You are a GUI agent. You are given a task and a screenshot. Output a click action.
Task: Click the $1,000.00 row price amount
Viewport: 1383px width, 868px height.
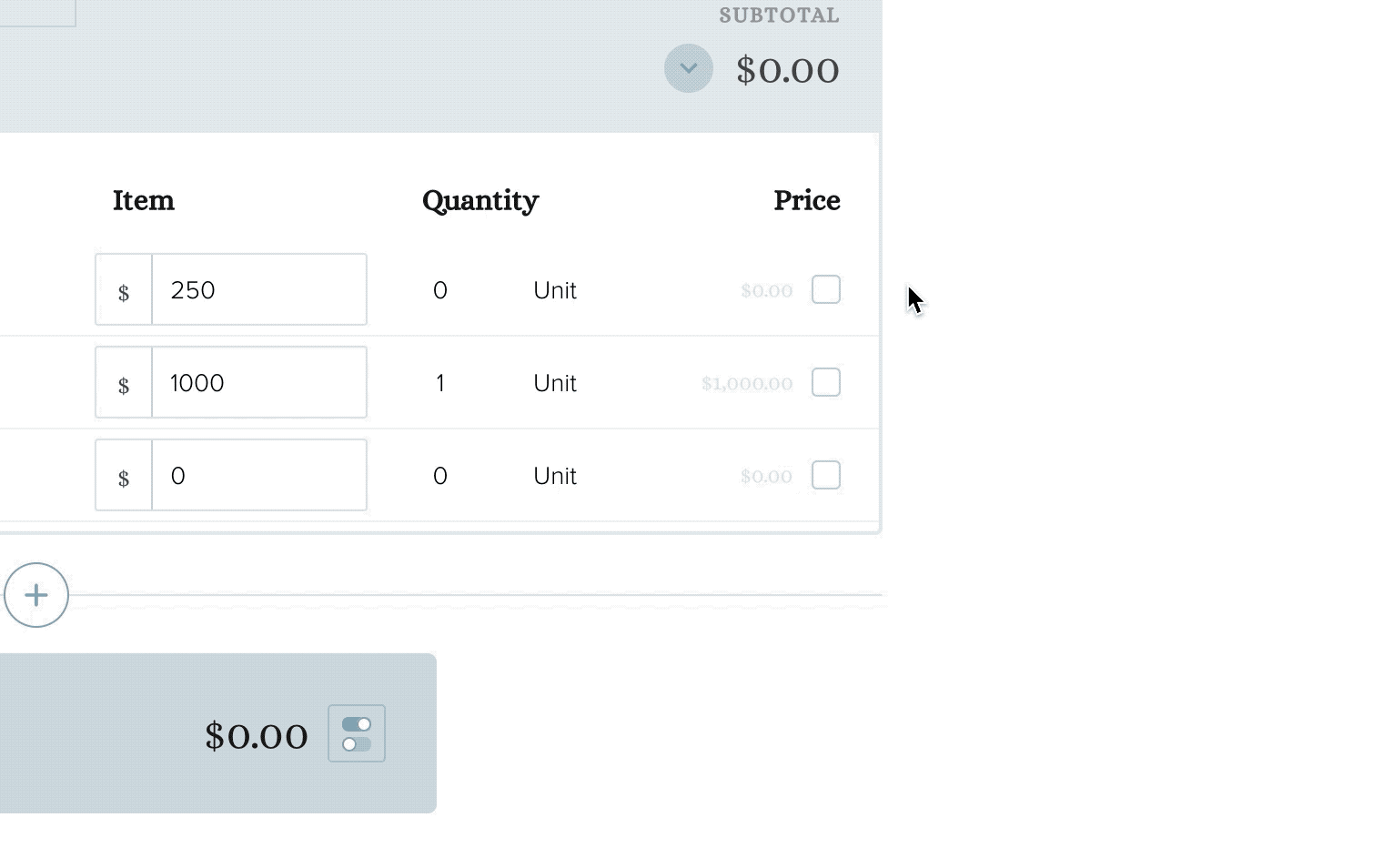747,383
